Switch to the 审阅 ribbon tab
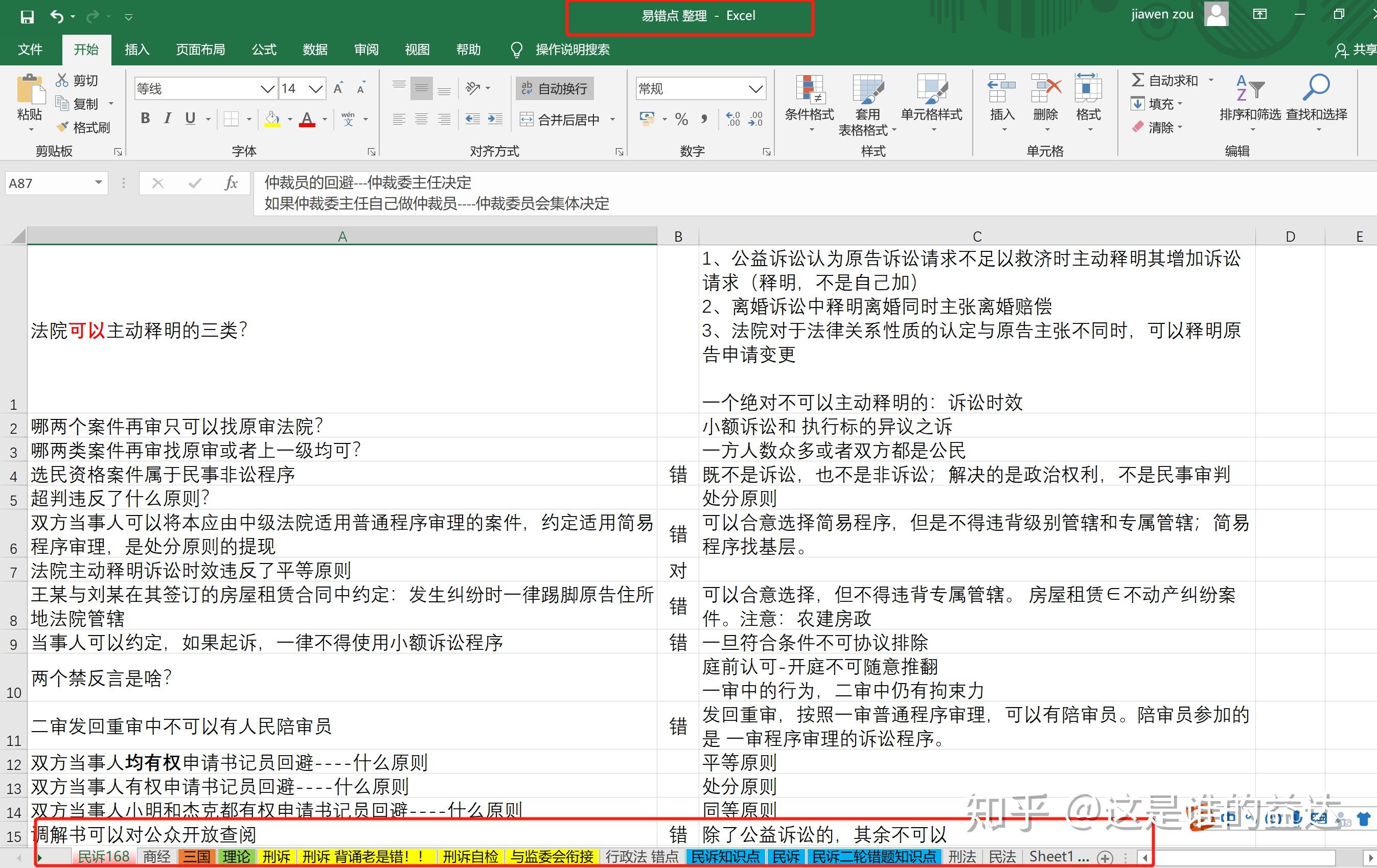This screenshot has width=1377, height=868. pos(366,50)
